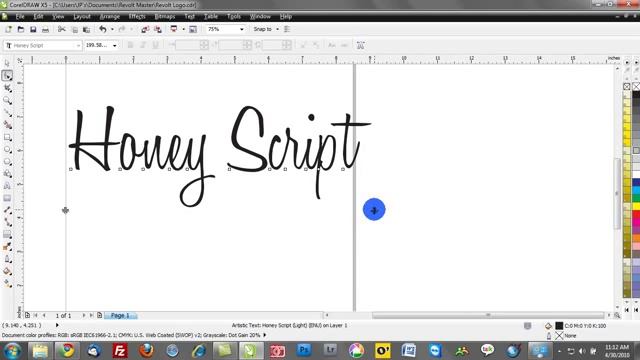Paste from clipboard
This screenshot has width=640, height=360.
pyautogui.click(x=87, y=29)
